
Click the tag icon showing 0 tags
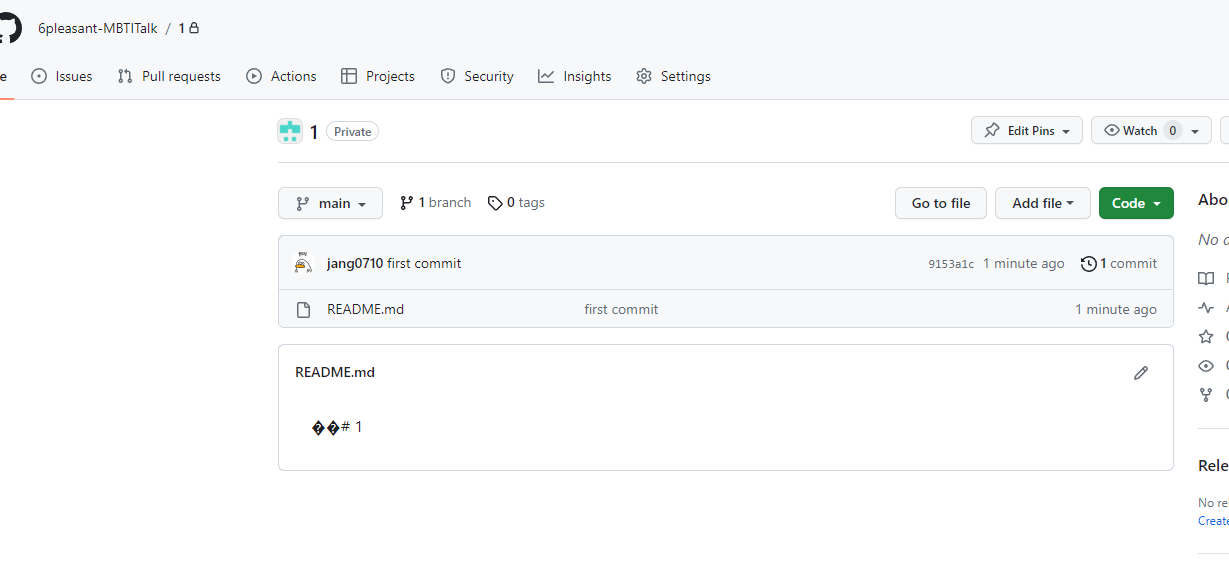tap(495, 203)
